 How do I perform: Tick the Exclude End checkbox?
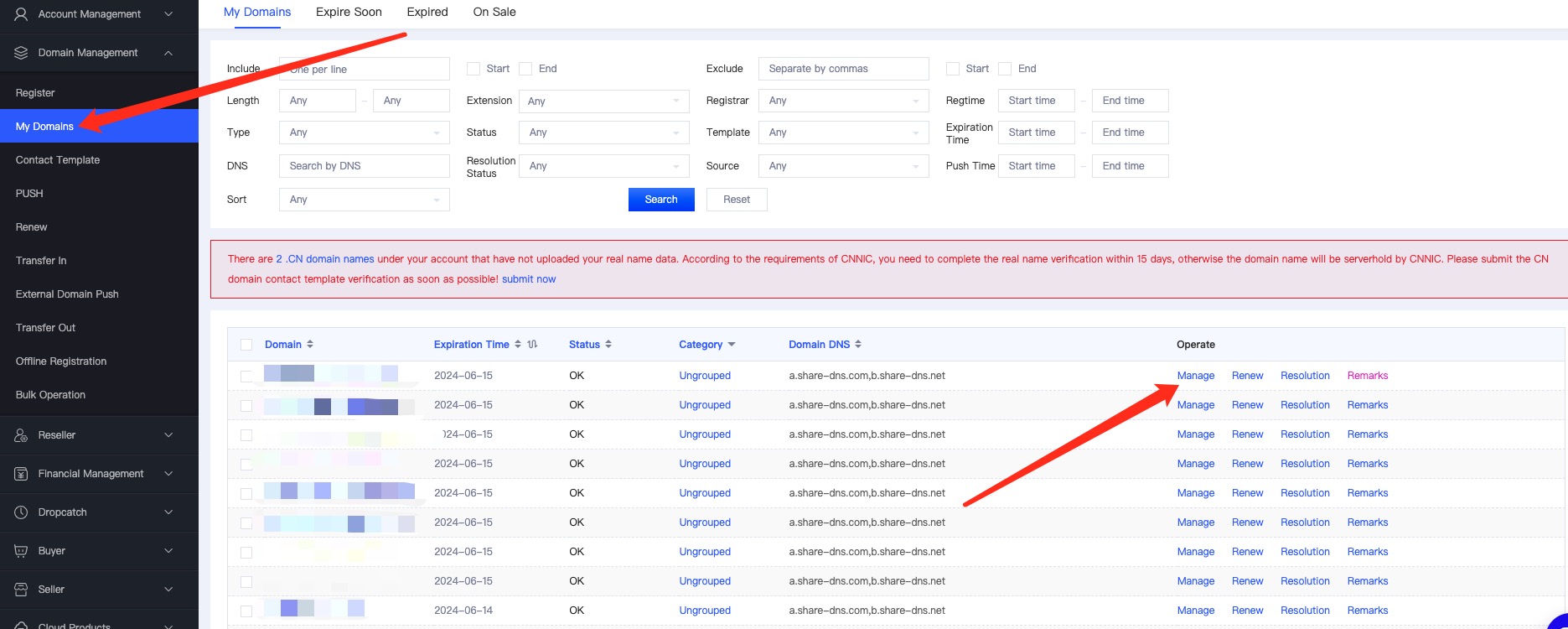(1005, 69)
